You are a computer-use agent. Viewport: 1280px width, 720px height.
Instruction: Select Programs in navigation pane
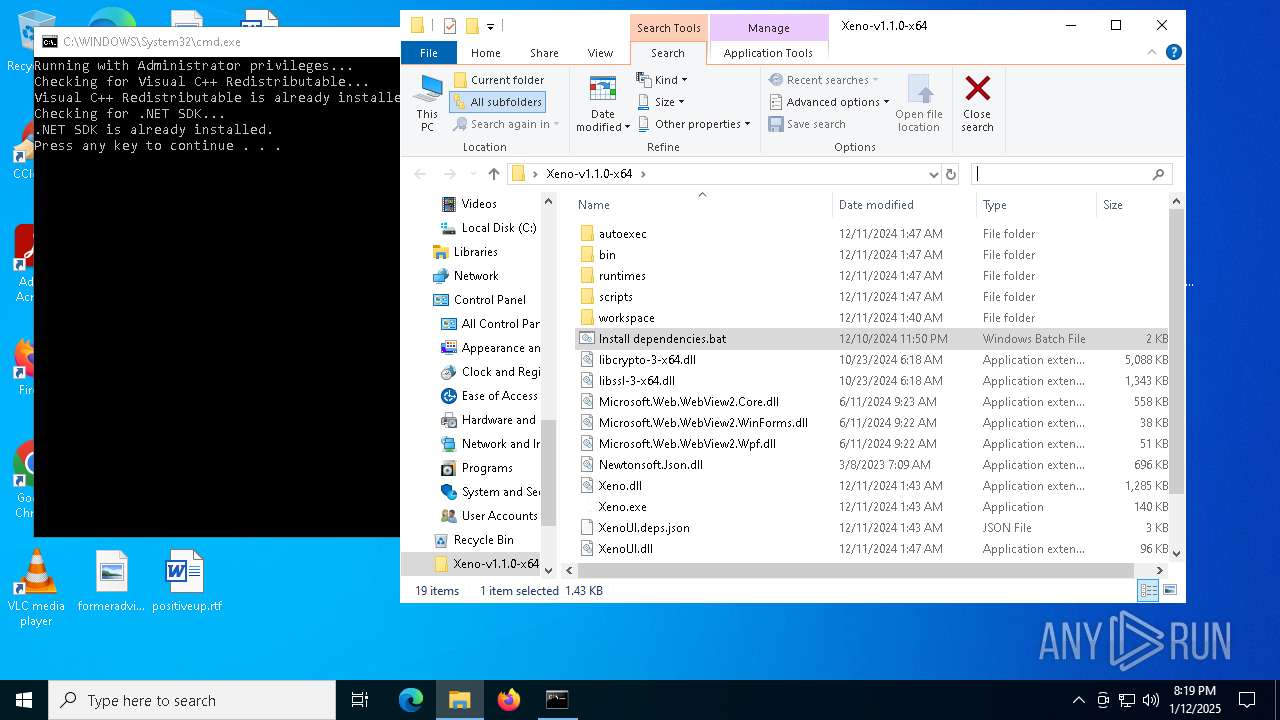point(487,468)
